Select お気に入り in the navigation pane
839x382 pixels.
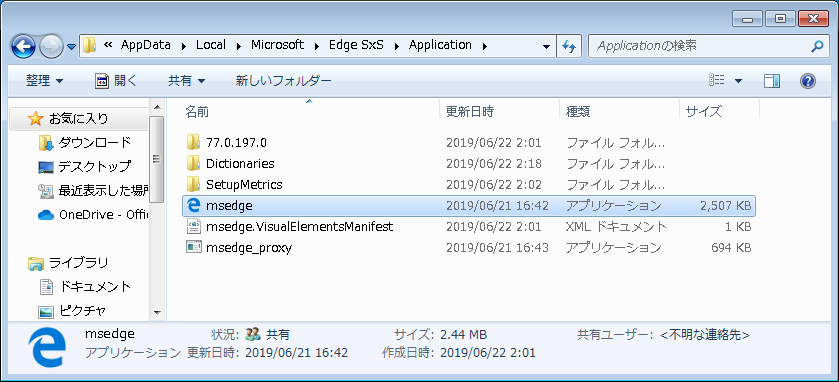pos(79,119)
